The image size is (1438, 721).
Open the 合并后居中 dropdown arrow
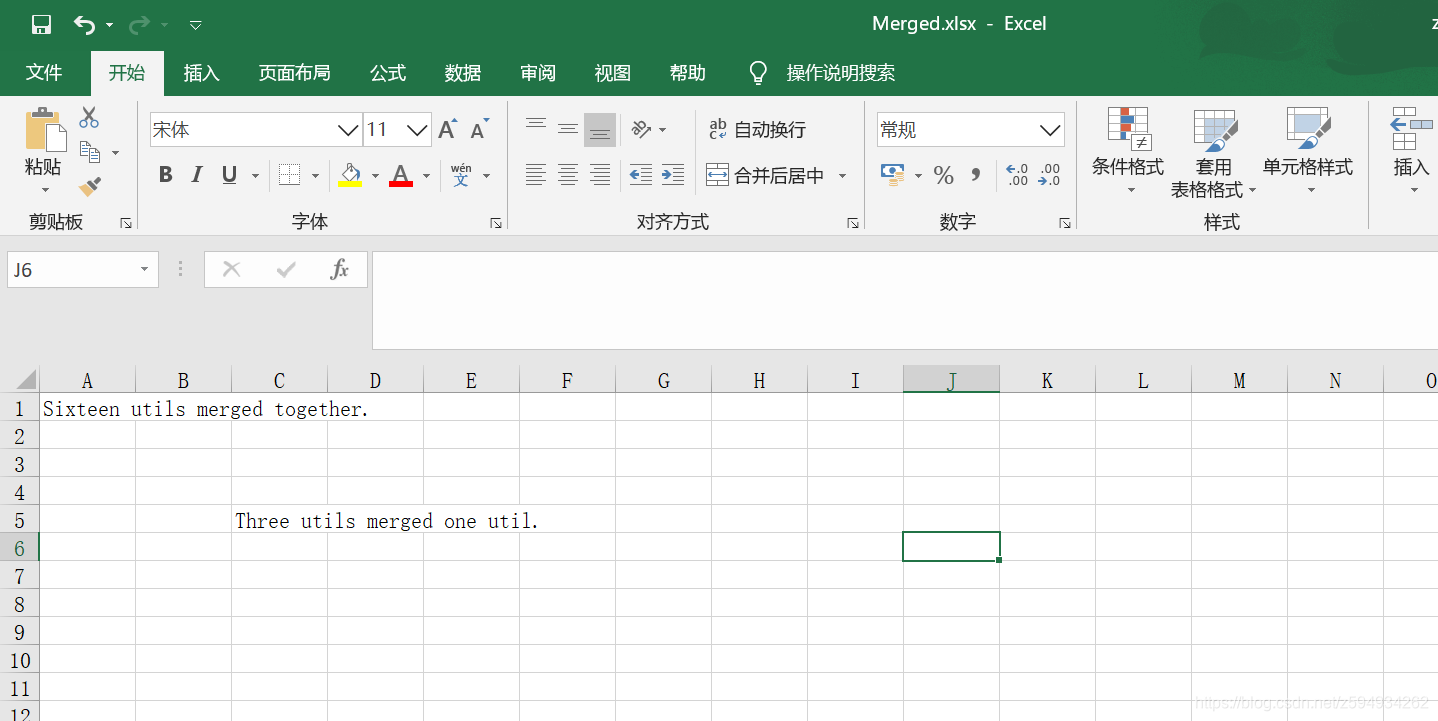pyautogui.click(x=842, y=176)
